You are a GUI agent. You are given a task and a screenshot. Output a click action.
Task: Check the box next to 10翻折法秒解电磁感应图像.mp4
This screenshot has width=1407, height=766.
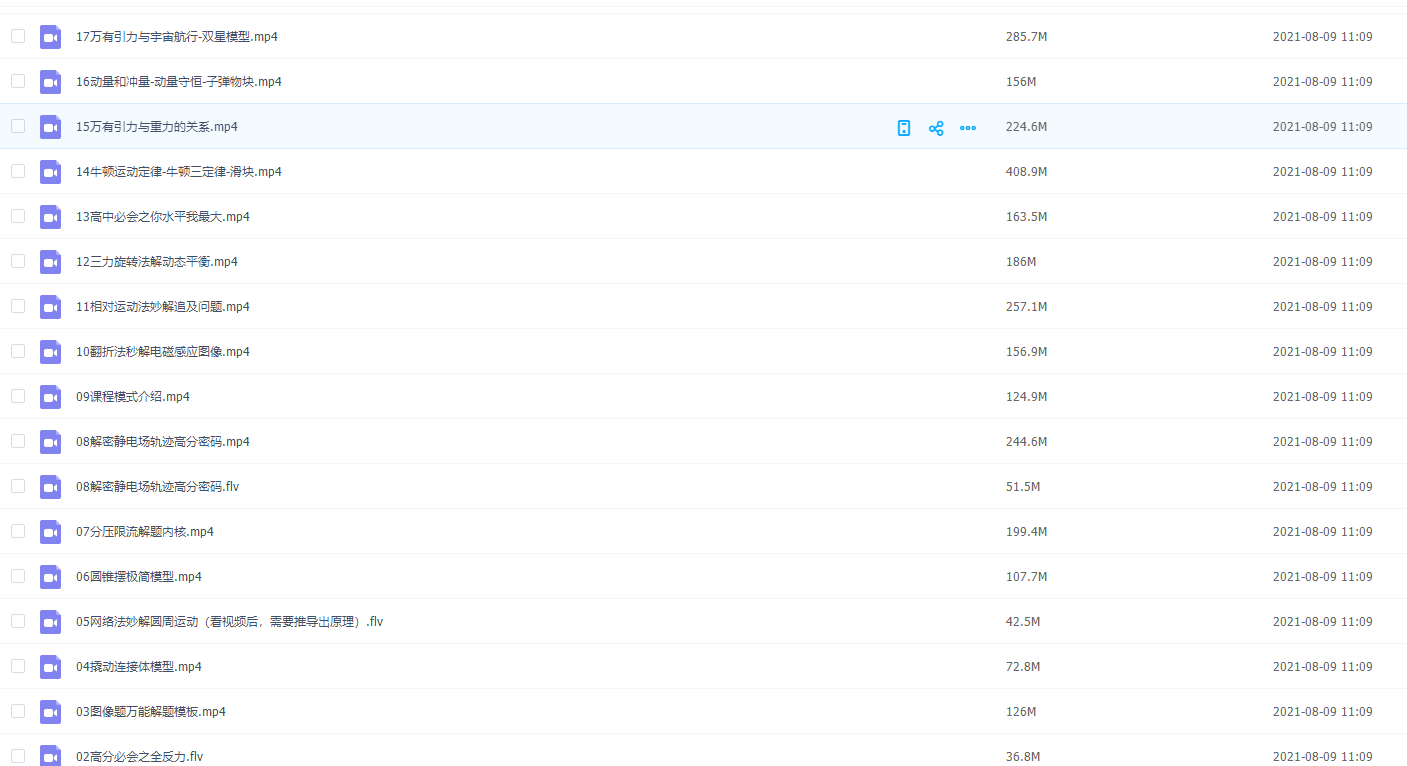(18, 351)
